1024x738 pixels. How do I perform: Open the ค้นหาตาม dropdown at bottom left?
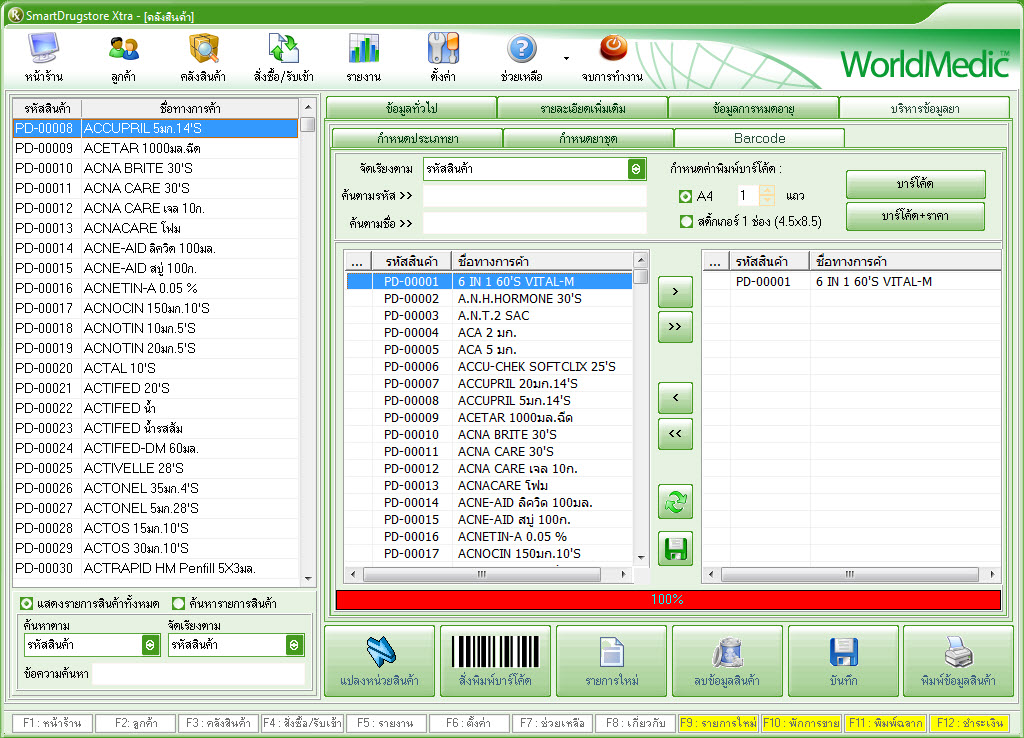150,645
